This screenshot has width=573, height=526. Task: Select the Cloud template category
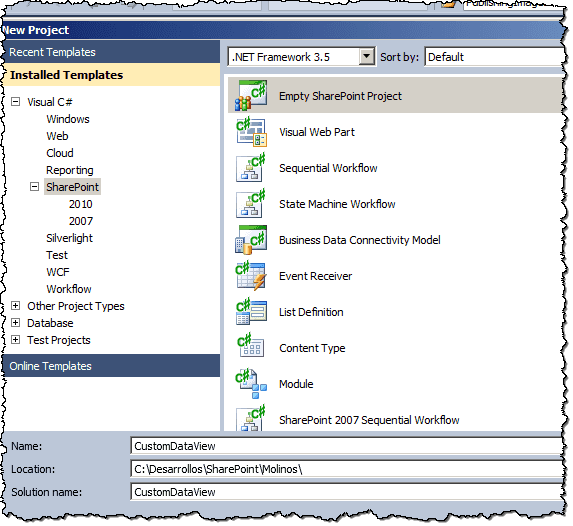tap(60, 153)
